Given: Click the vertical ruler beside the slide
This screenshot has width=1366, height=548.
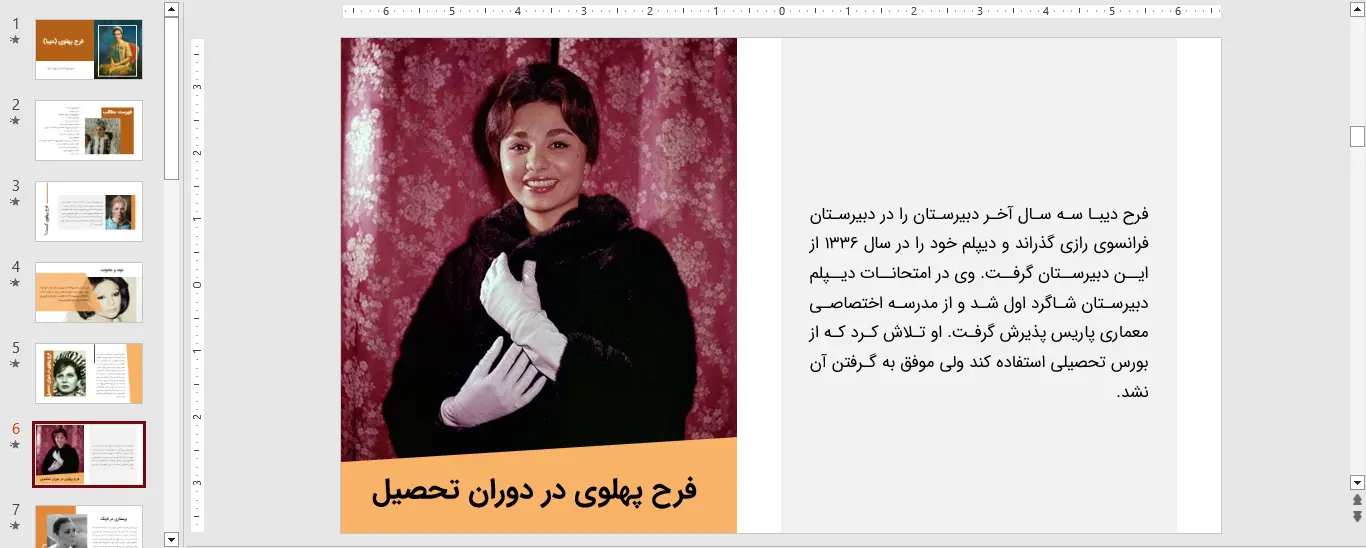Looking at the screenshot, I should pos(197,285).
